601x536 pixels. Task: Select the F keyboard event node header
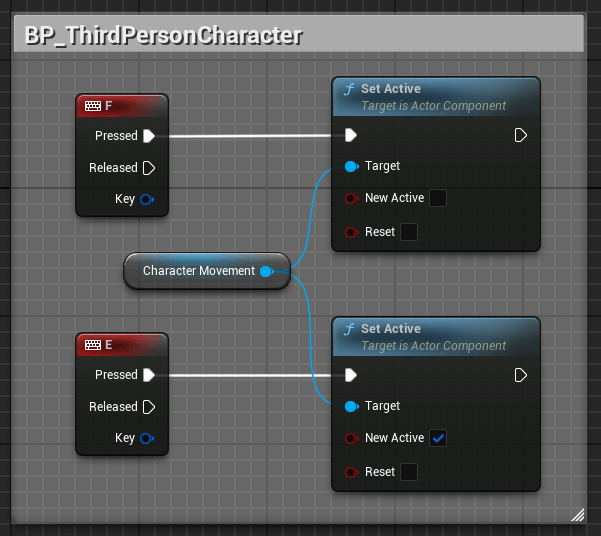122,106
